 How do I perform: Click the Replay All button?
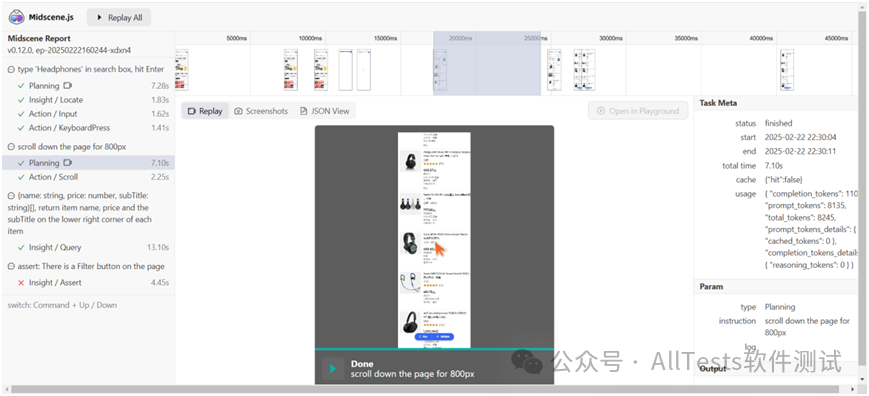(119, 17)
